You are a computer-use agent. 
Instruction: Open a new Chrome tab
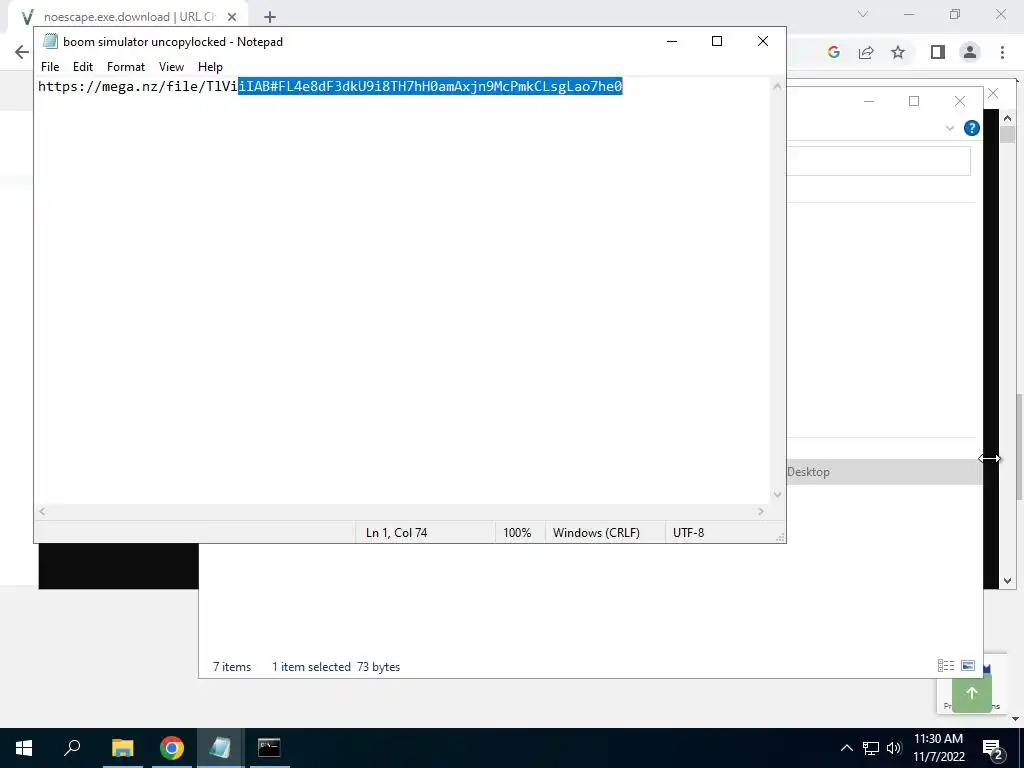(x=270, y=17)
